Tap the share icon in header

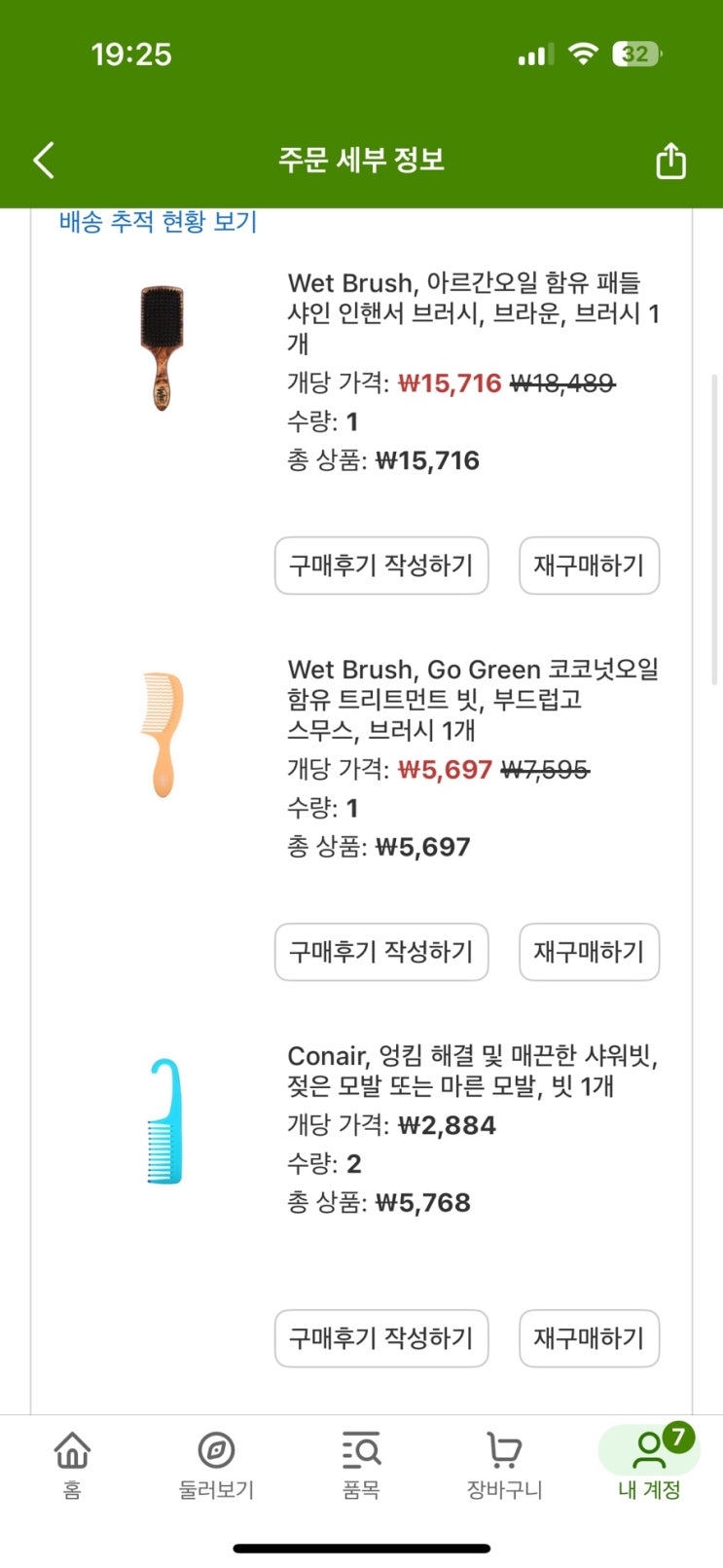pyautogui.click(x=670, y=161)
